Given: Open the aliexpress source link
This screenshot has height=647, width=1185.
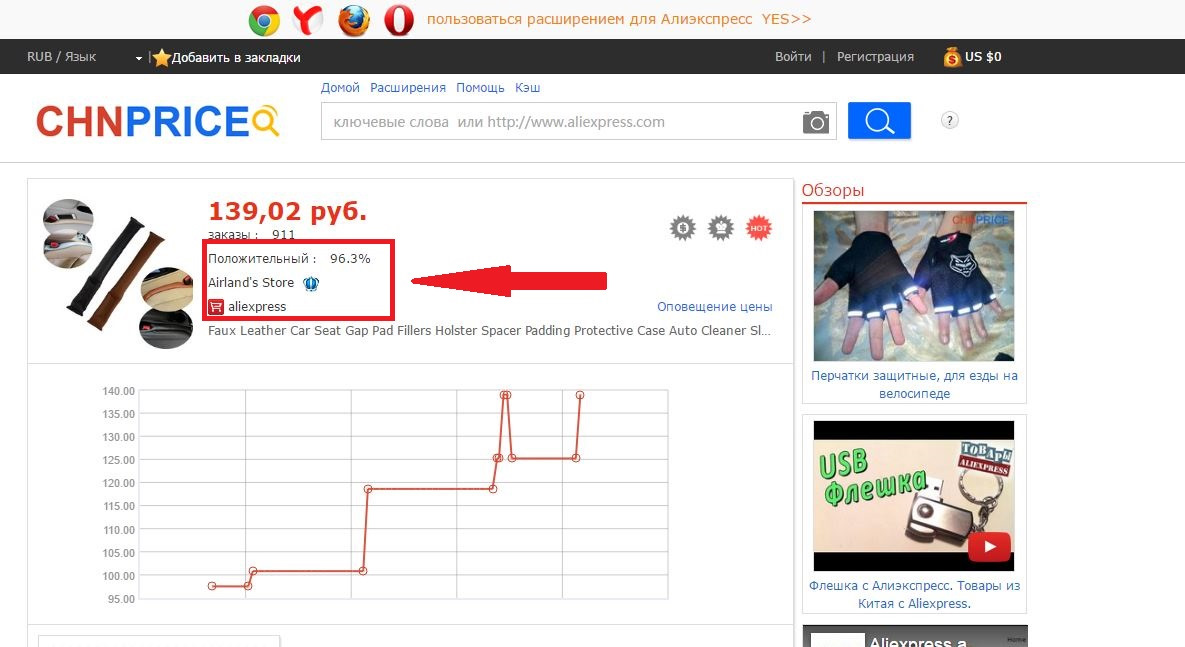Looking at the screenshot, I should (257, 307).
